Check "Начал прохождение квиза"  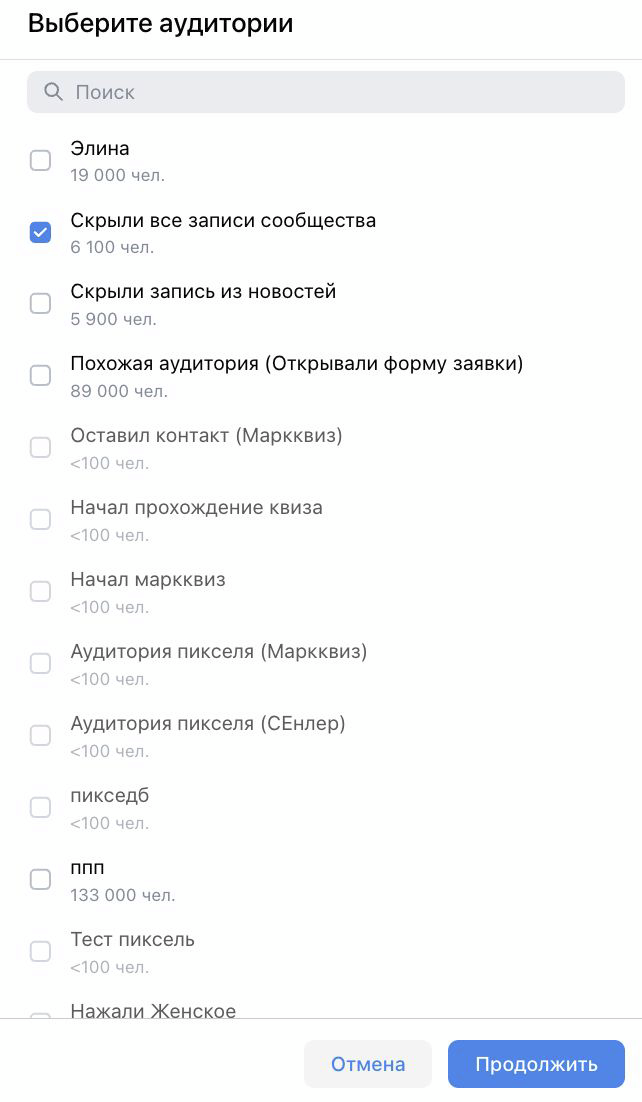click(x=40, y=519)
